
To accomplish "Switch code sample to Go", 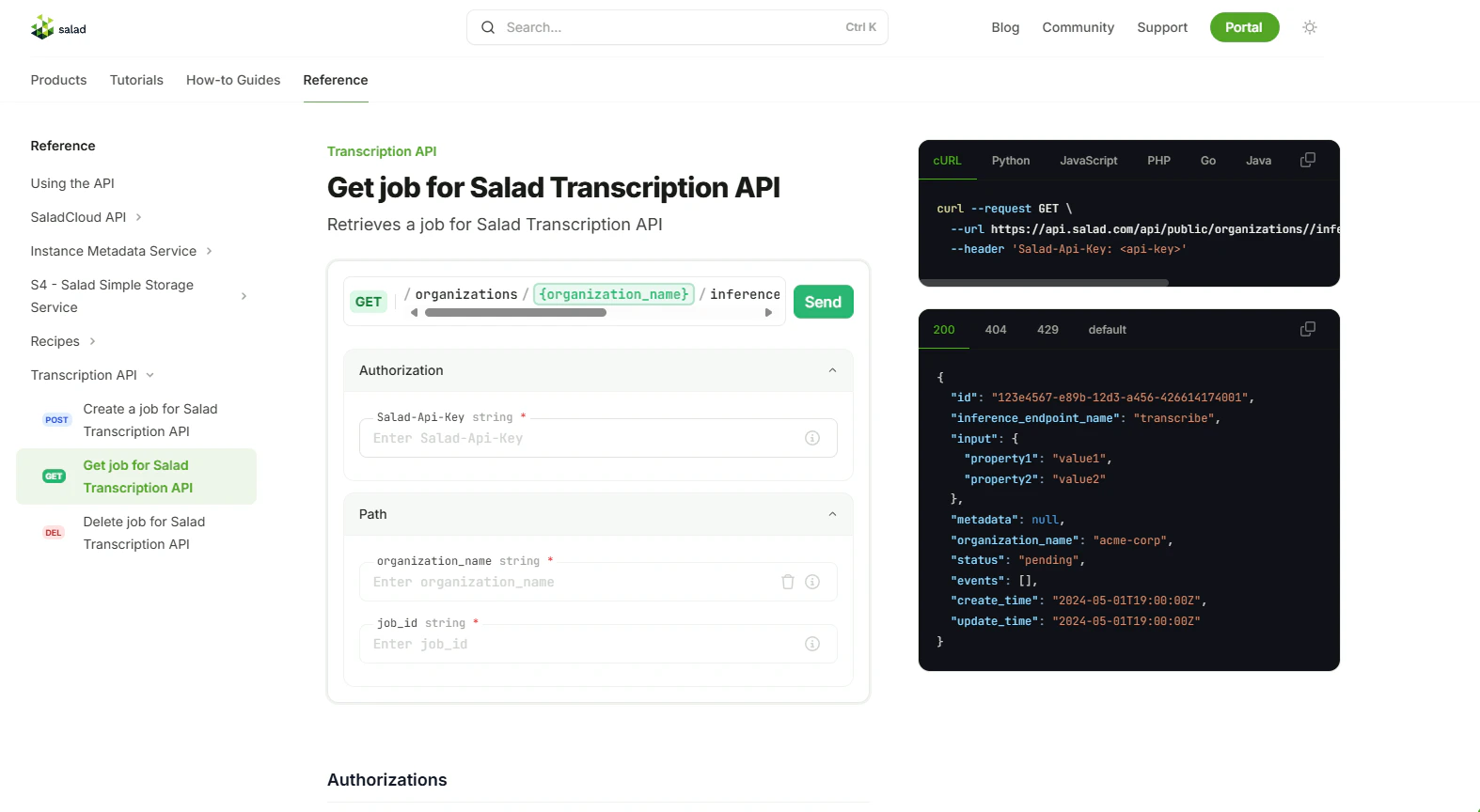I will click(1208, 161).
